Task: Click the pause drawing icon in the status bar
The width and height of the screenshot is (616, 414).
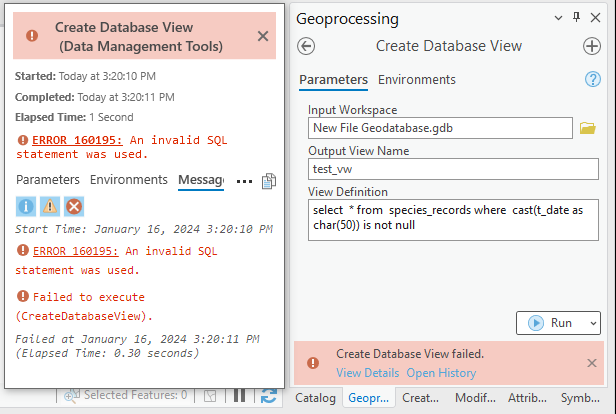Action: coord(239,396)
